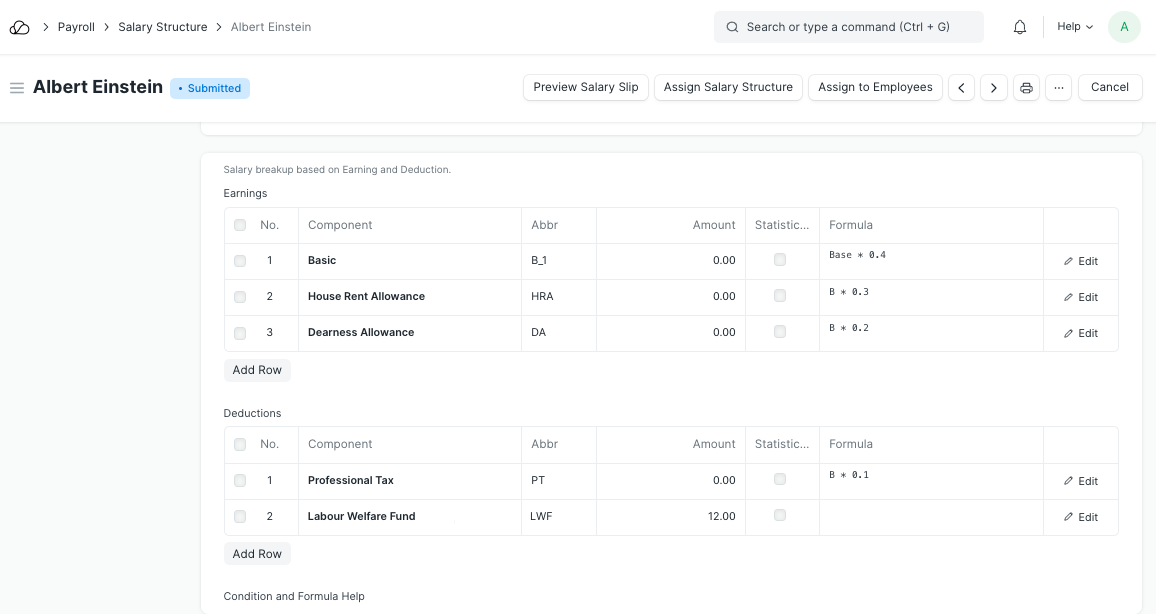Click Preview Salary Slip button
The height and width of the screenshot is (614, 1156).
tap(586, 87)
